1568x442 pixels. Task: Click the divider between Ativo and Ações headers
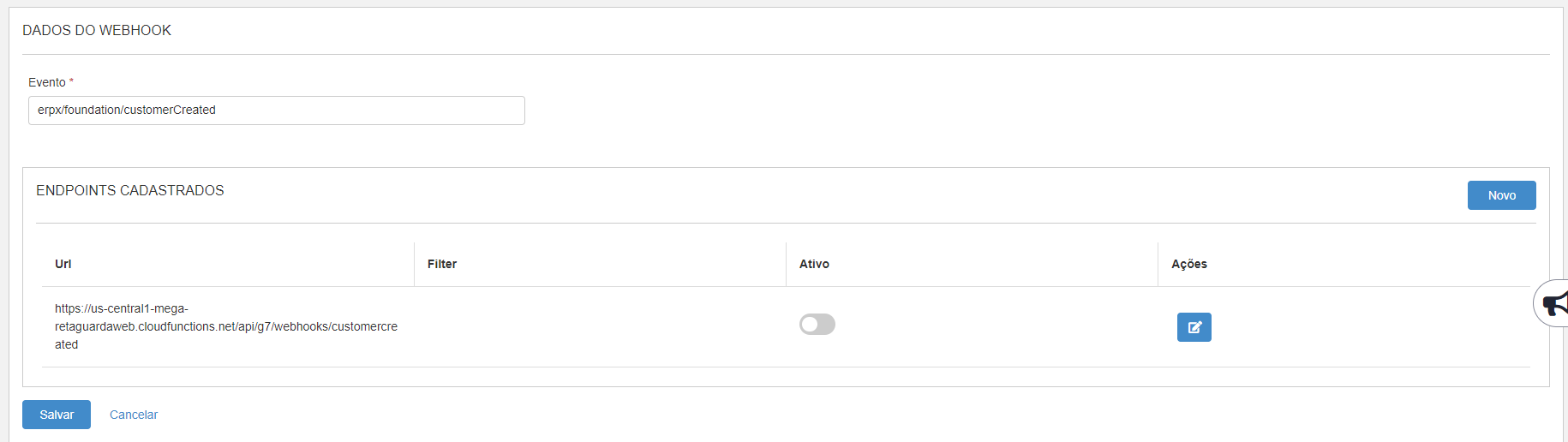tap(1158, 264)
